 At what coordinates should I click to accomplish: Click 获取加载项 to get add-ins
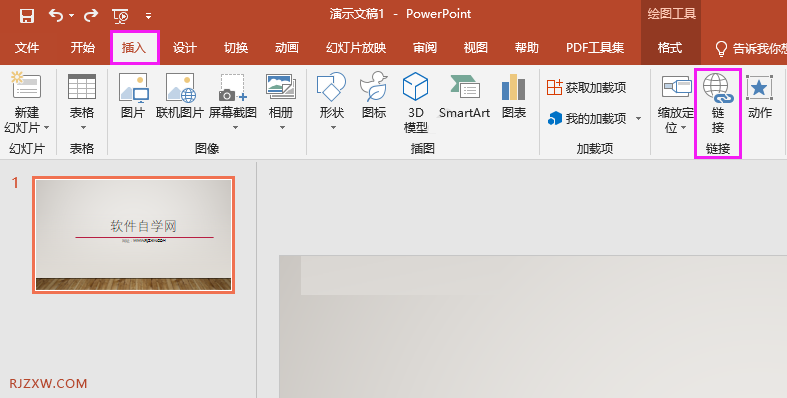click(587, 87)
